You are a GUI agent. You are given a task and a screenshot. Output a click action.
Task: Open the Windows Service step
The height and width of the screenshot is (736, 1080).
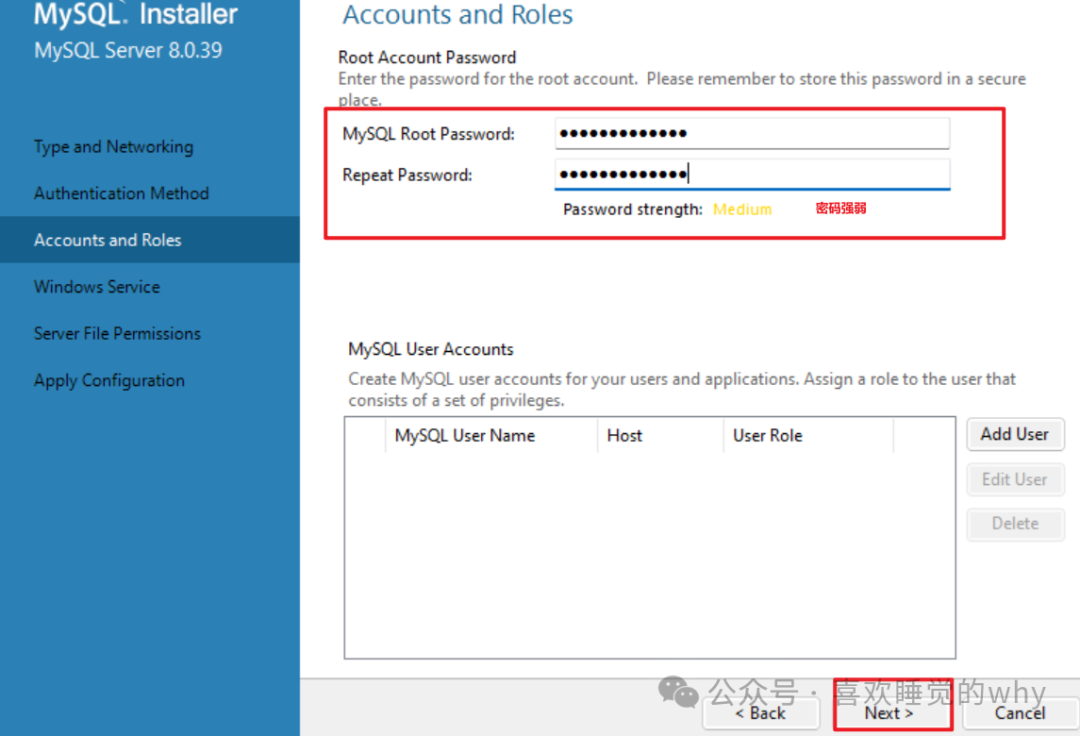tap(97, 287)
